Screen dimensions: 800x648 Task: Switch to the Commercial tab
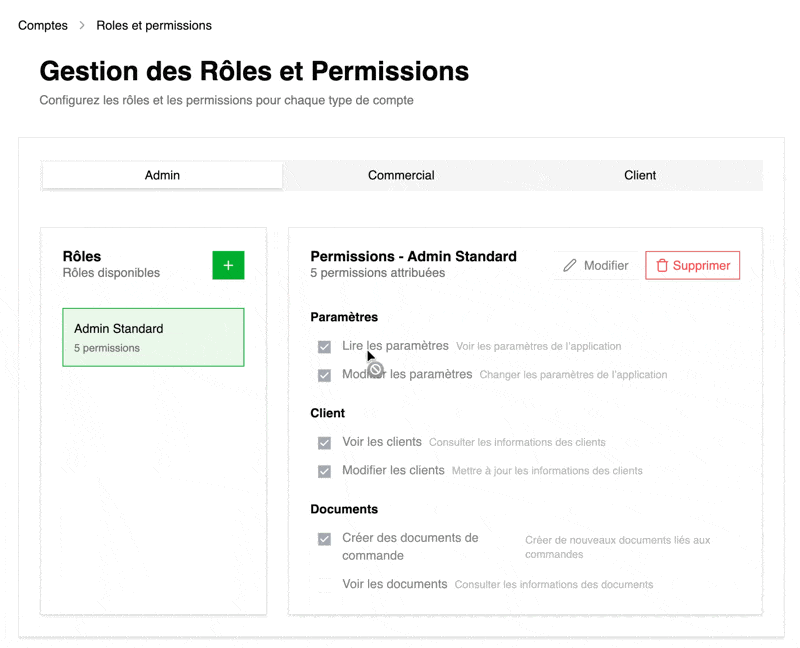click(401, 175)
